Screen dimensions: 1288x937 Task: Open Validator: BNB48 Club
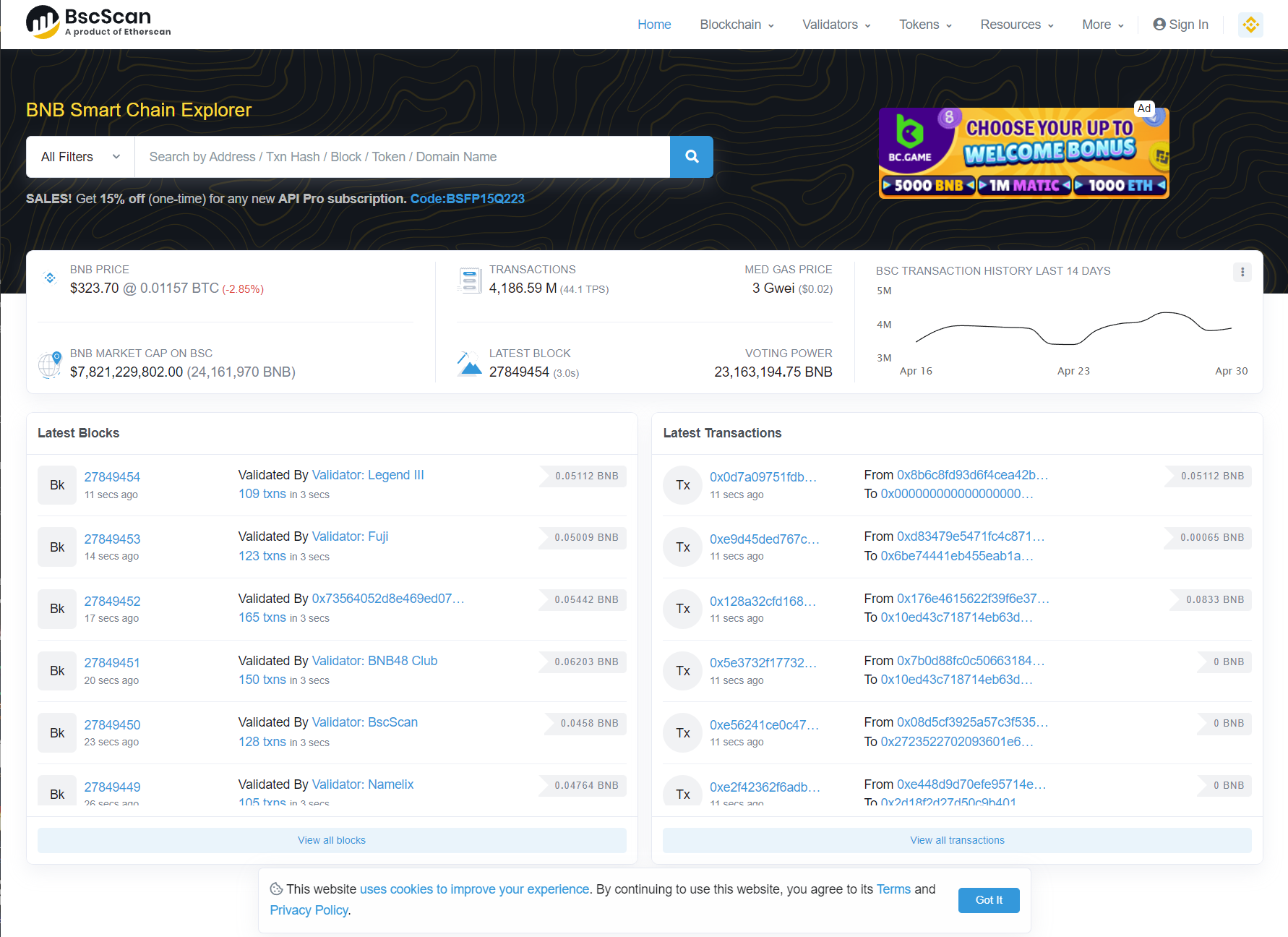[x=374, y=661]
